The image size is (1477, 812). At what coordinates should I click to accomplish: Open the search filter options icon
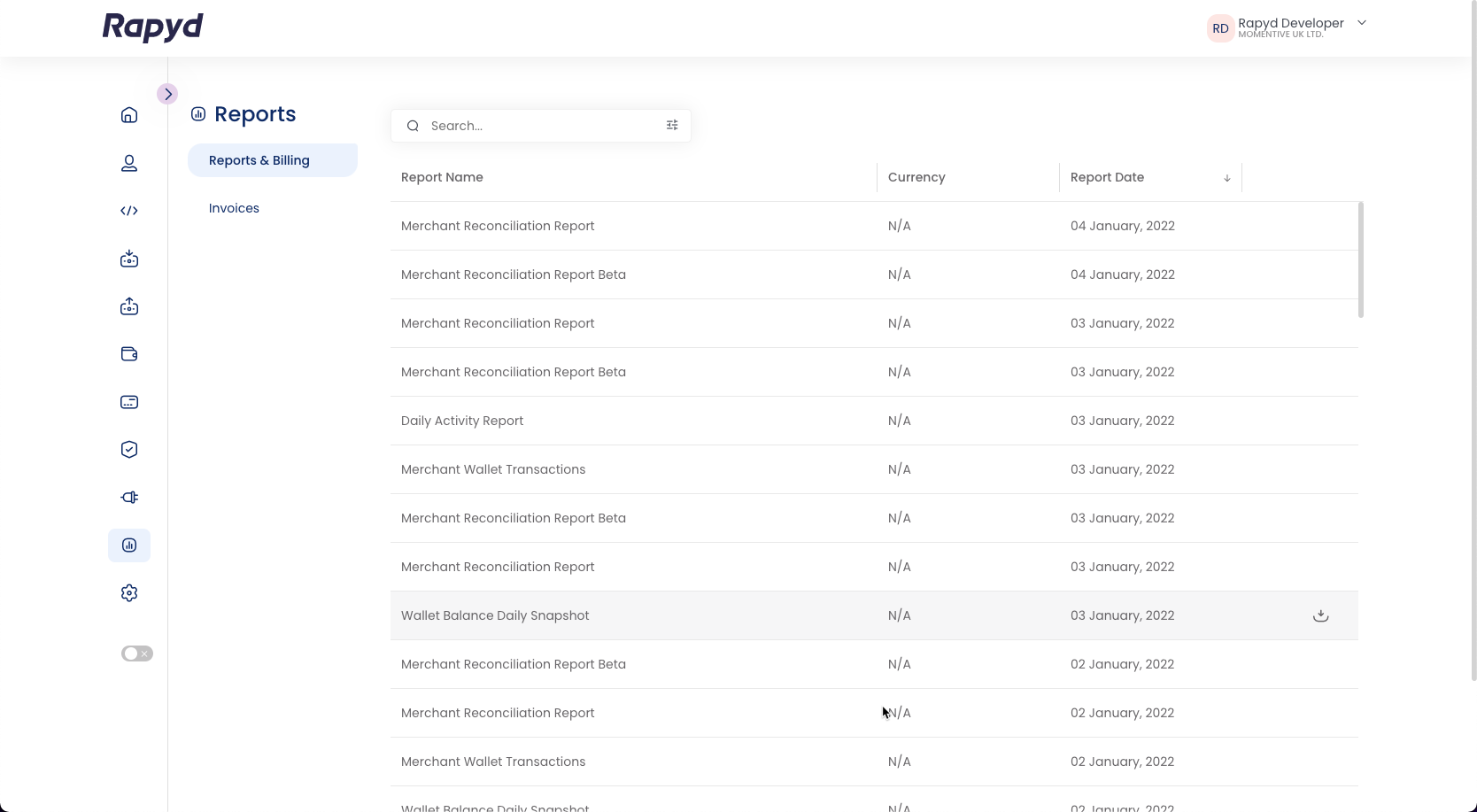672,126
